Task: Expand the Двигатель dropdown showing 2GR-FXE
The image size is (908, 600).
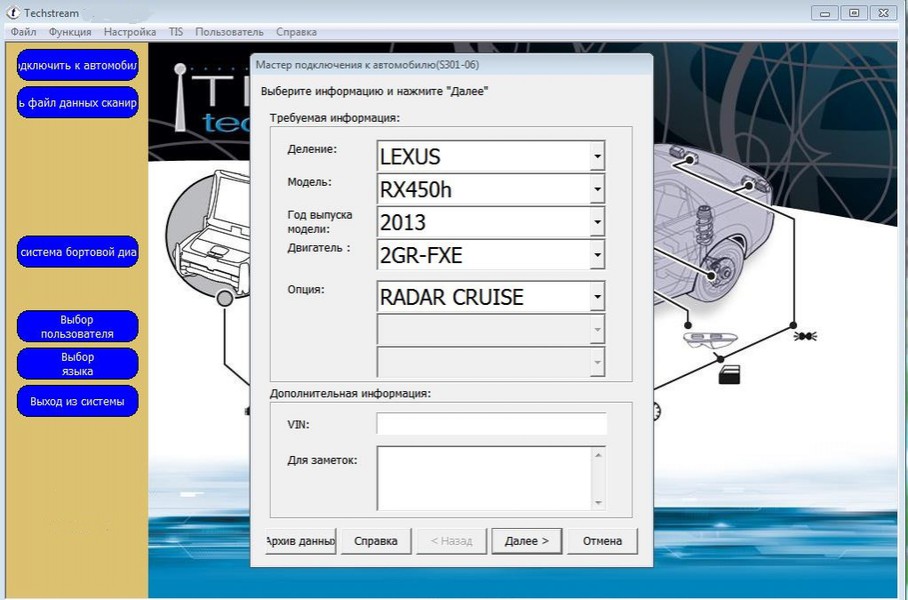Action: (x=597, y=255)
